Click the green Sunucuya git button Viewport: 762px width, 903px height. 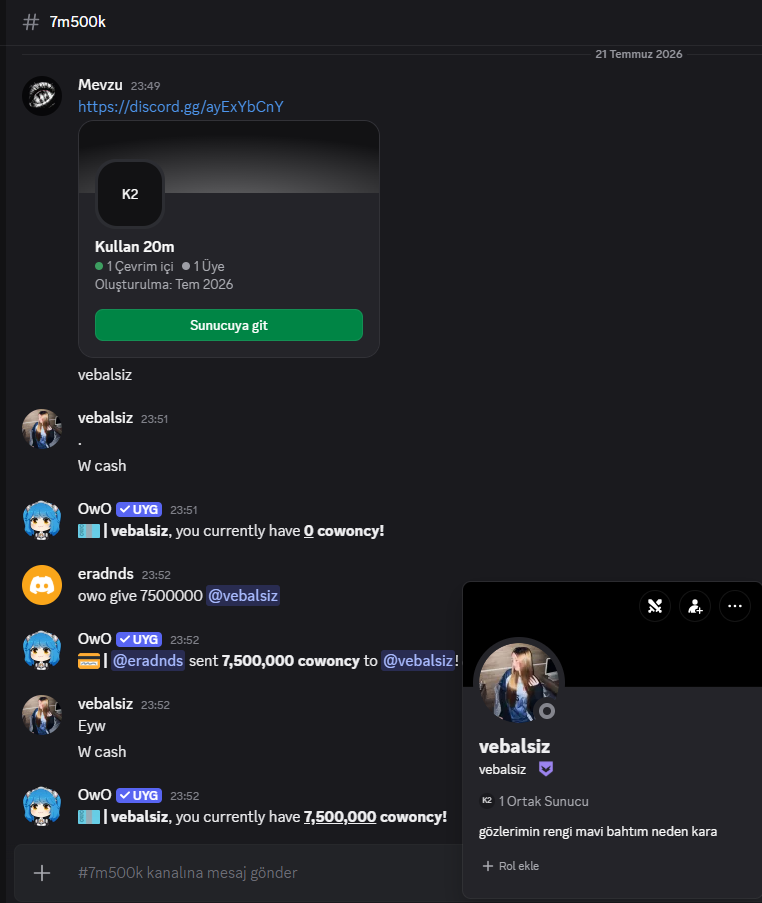click(x=229, y=325)
